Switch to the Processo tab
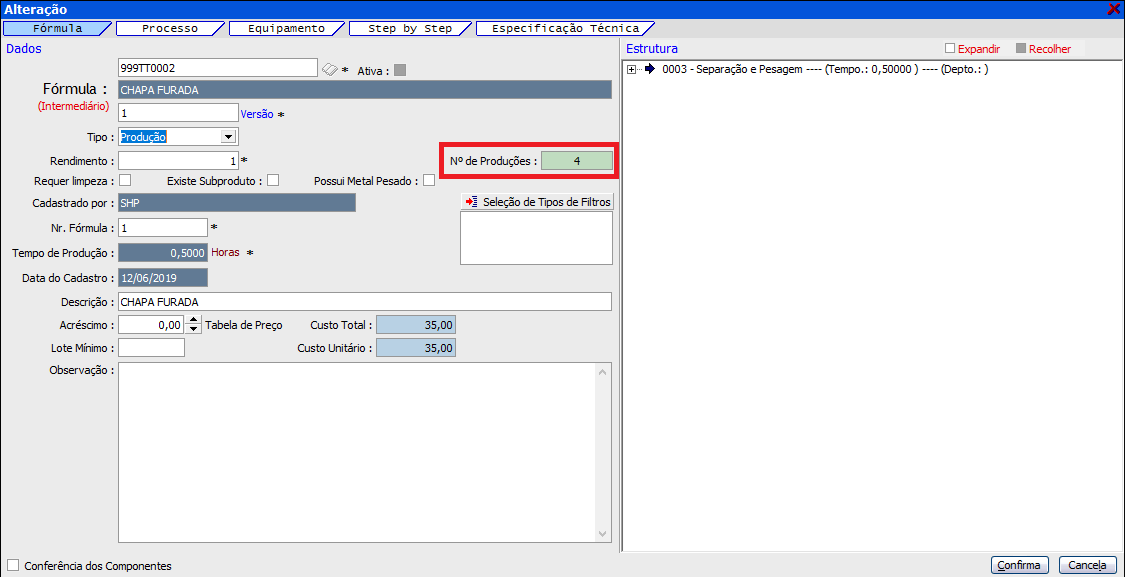The image size is (1126, 578). click(170, 29)
